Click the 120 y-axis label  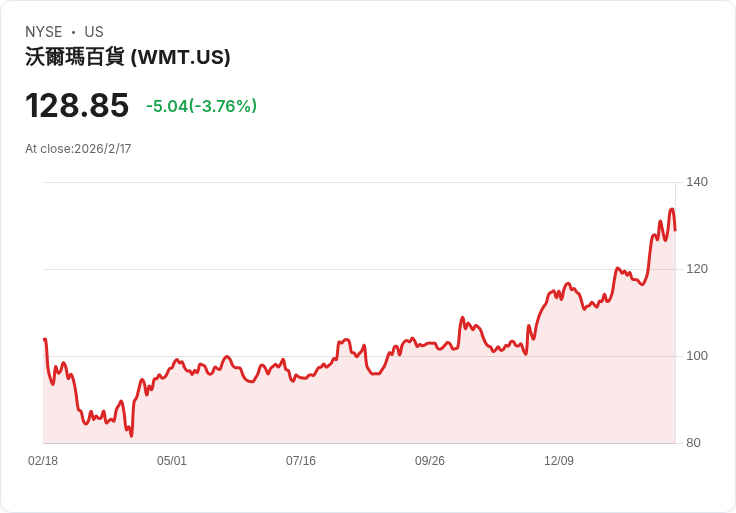(697, 269)
